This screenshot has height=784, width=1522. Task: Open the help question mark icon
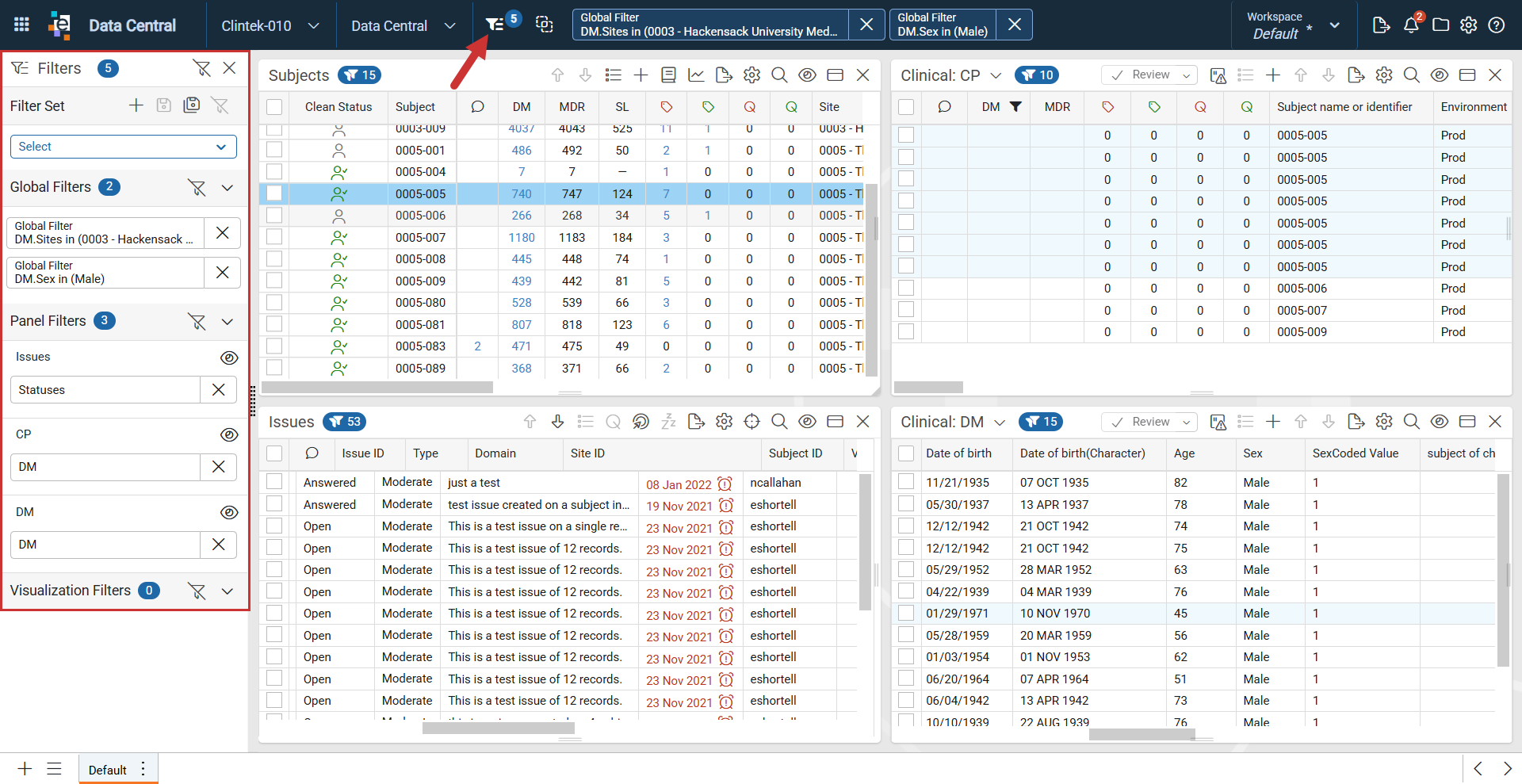1497,25
